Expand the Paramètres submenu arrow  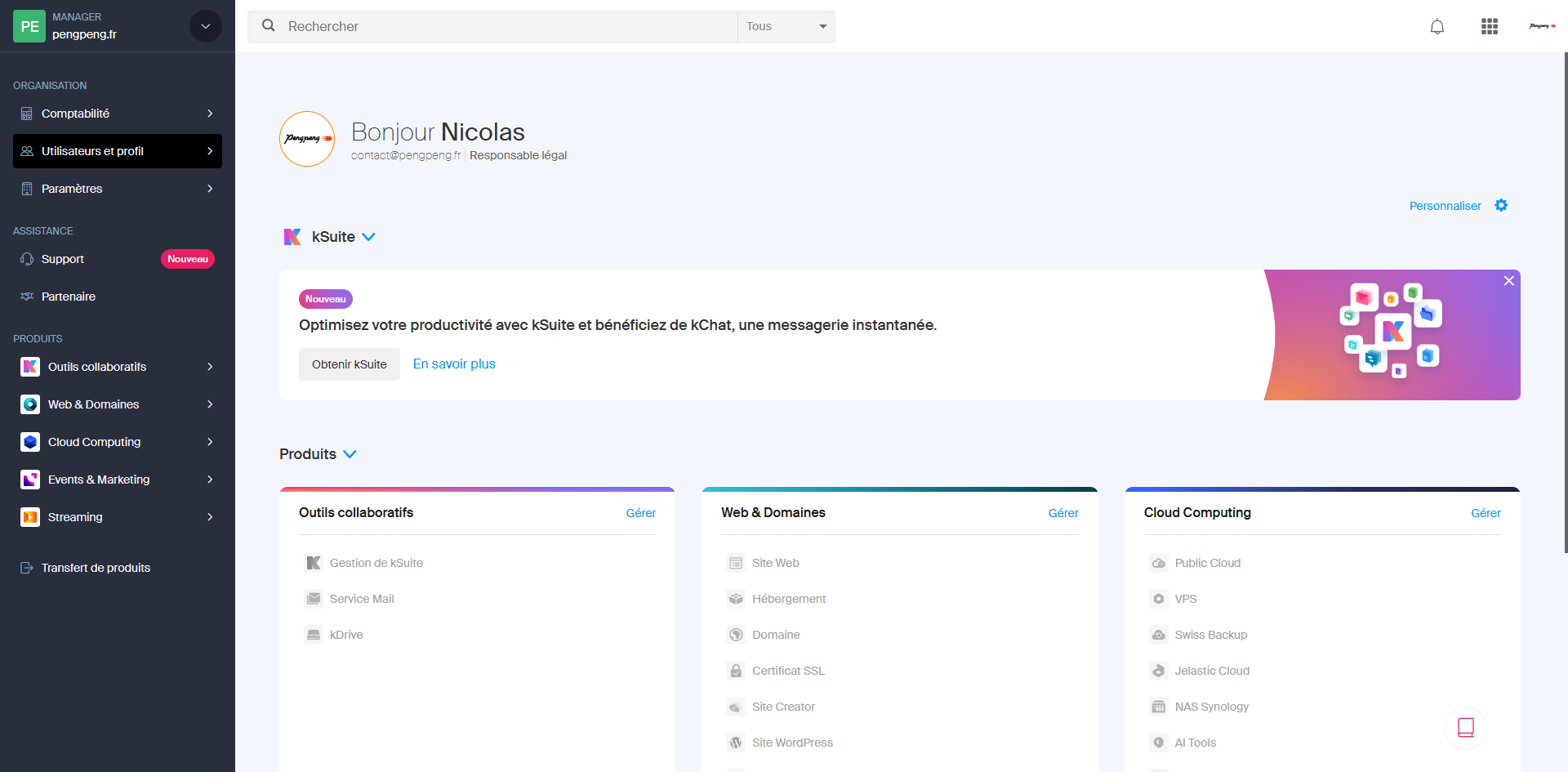210,189
